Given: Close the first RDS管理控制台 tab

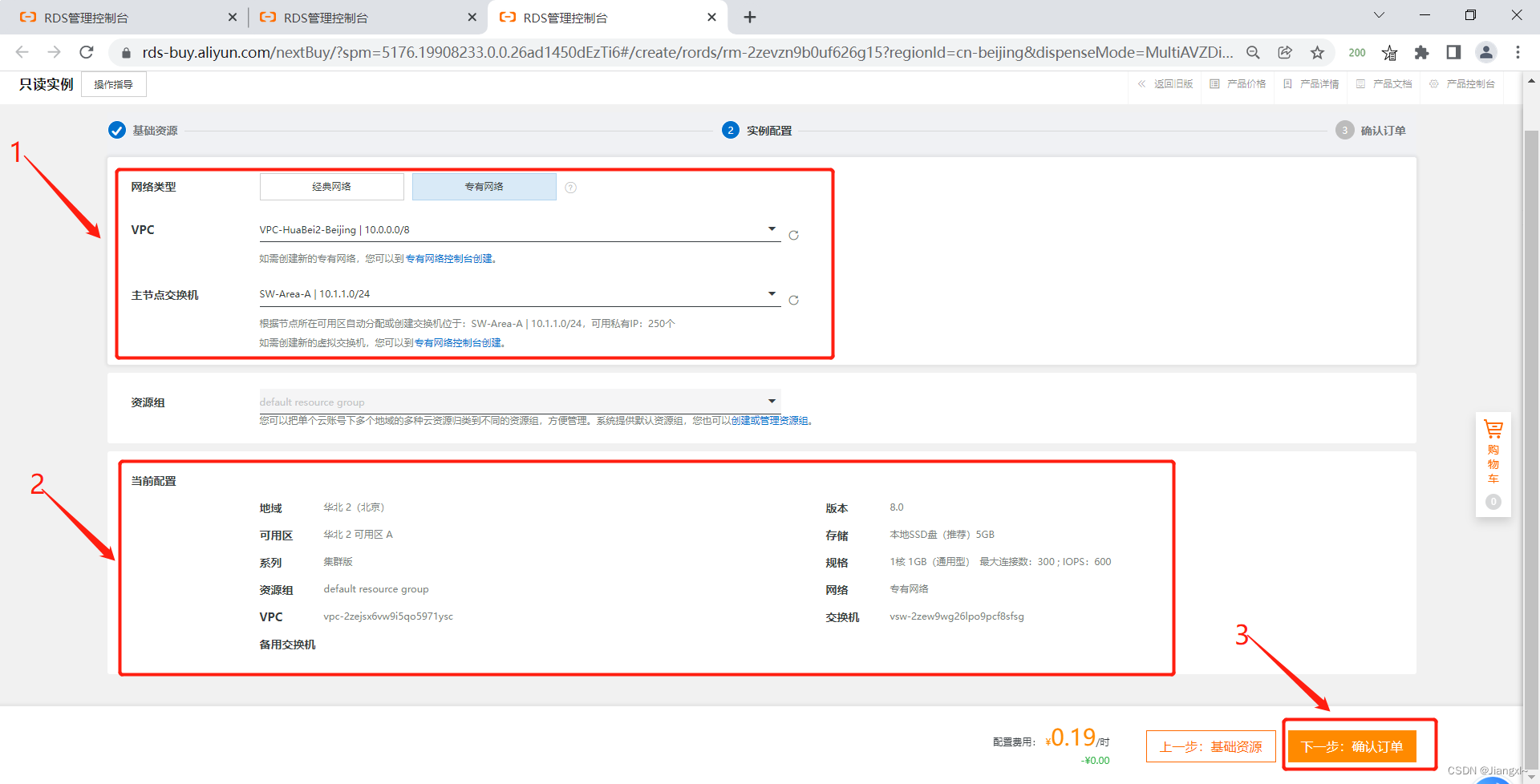Looking at the screenshot, I should coord(232,17).
